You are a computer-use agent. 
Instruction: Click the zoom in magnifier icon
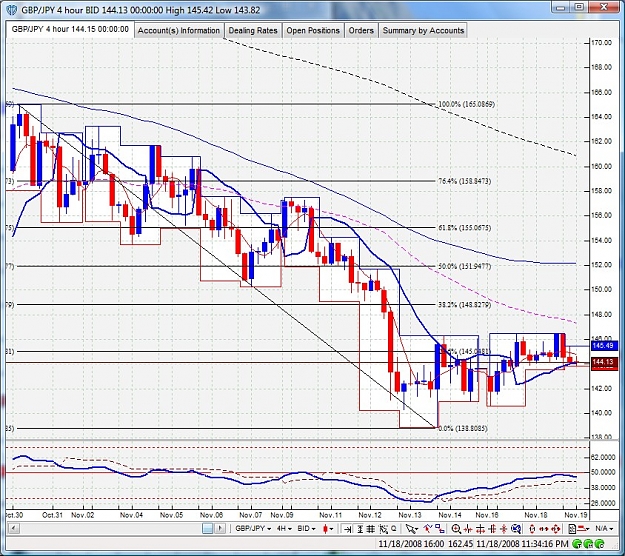(456, 529)
